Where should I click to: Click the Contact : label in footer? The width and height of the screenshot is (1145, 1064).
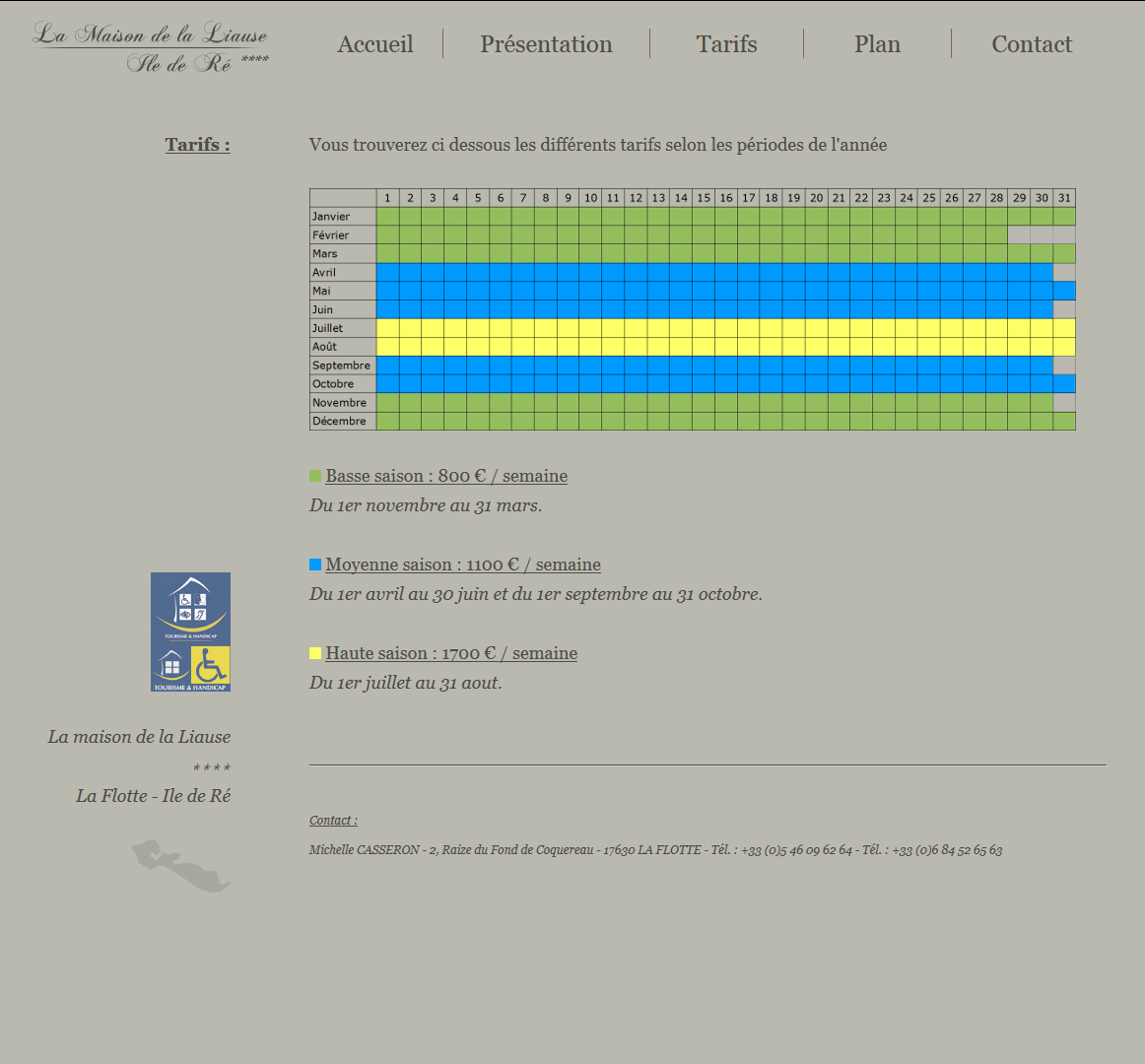coord(333,821)
